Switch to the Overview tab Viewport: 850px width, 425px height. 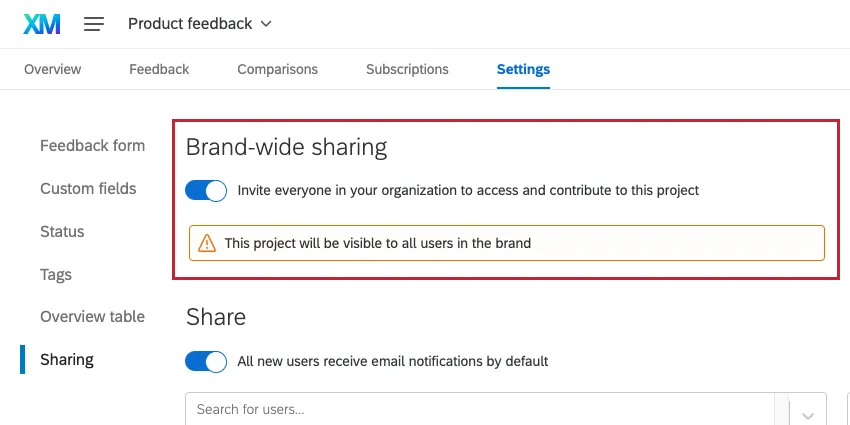click(53, 69)
